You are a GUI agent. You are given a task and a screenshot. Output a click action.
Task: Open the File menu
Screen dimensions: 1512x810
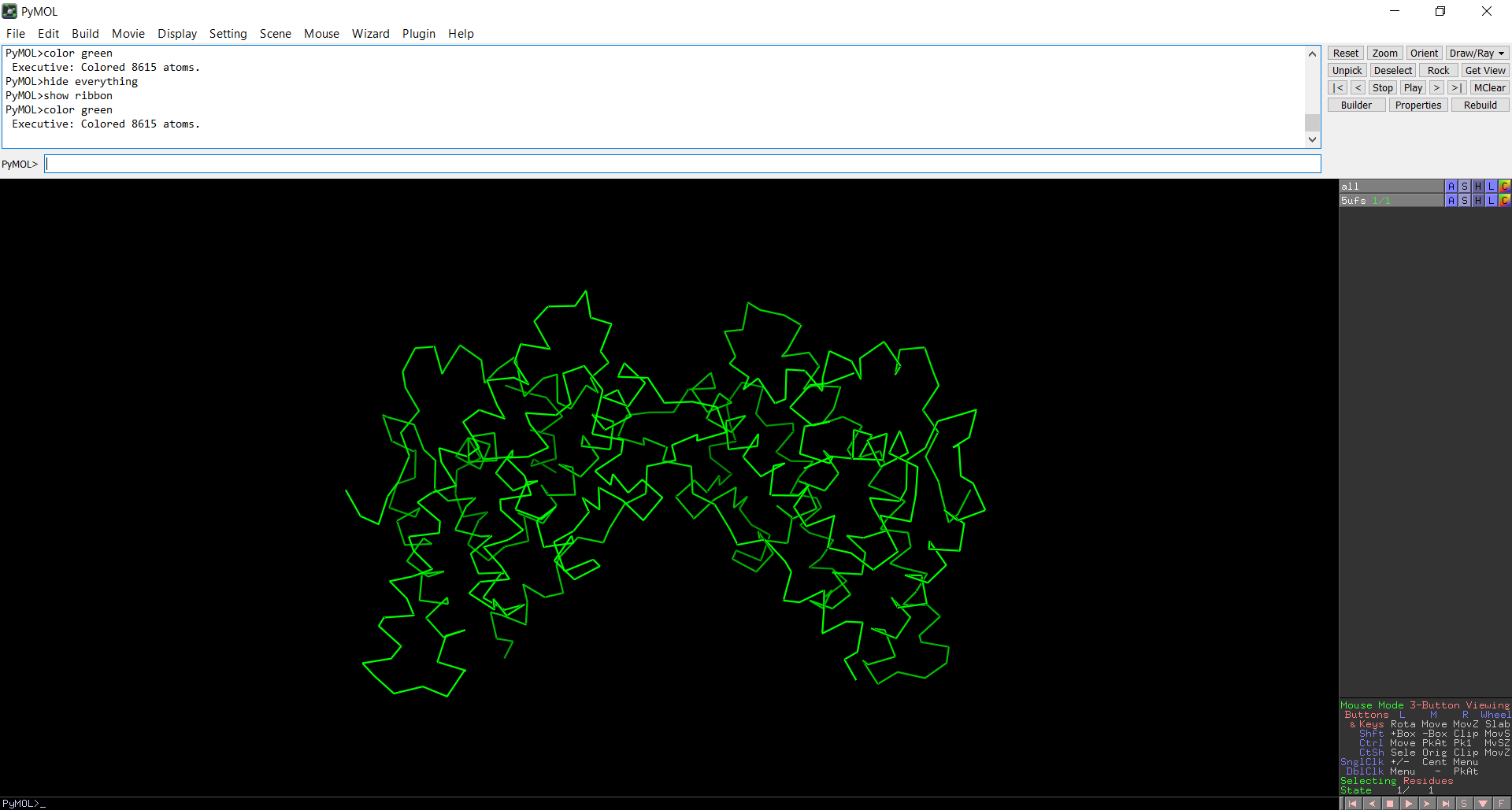(x=16, y=34)
